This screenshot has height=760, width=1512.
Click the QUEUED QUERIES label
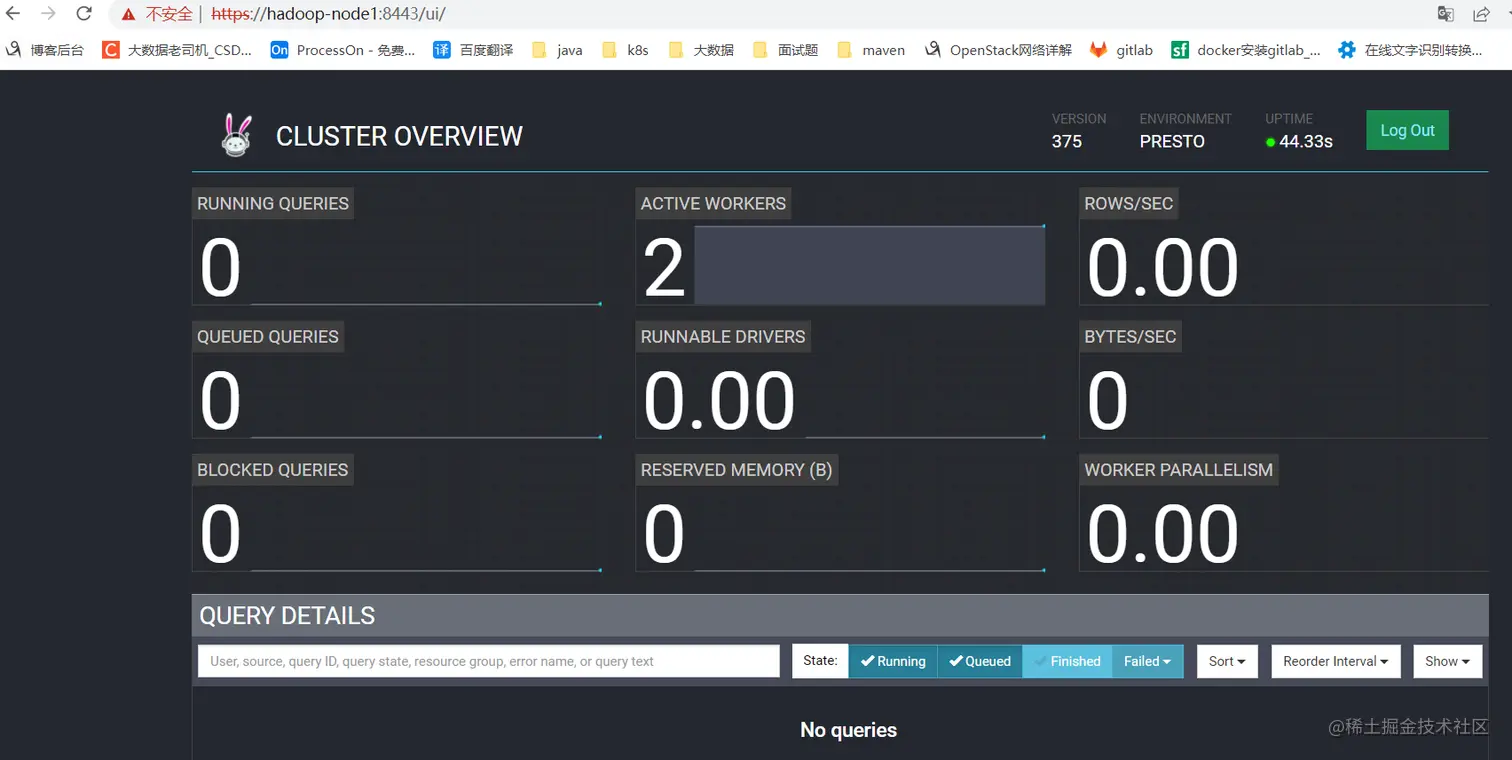(268, 336)
